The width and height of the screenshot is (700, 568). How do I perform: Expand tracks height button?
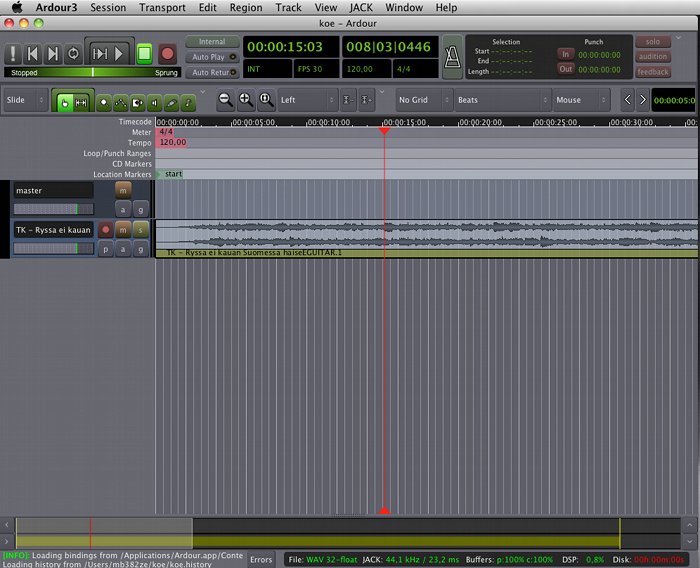(367, 100)
